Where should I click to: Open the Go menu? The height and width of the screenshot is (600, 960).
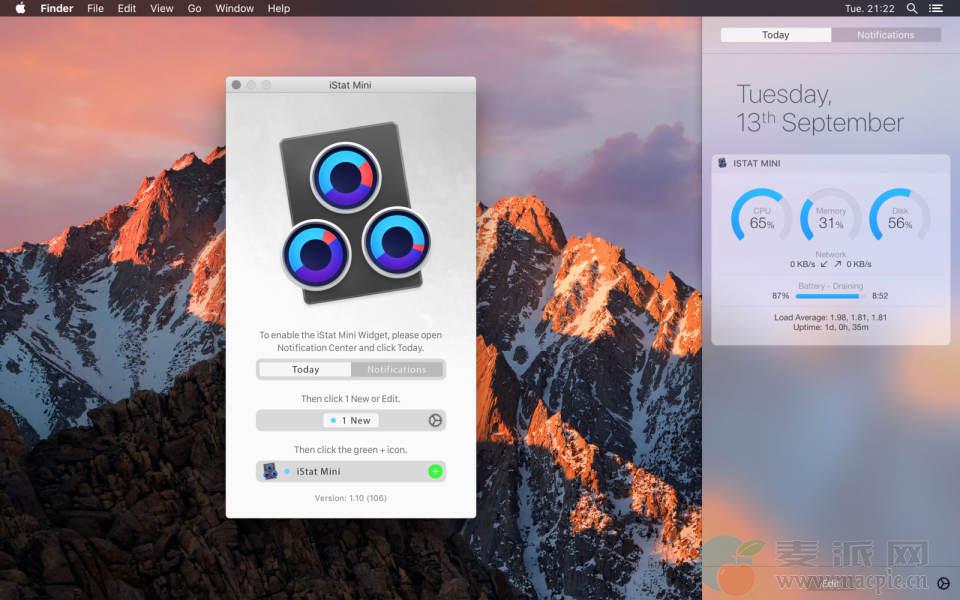(194, 8)
